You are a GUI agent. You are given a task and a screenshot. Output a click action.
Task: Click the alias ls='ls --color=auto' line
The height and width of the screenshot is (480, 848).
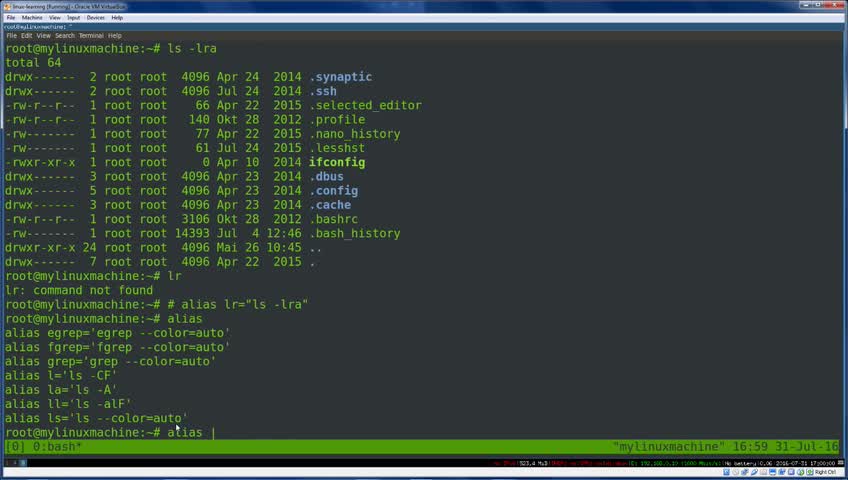(x=96, y=418)
